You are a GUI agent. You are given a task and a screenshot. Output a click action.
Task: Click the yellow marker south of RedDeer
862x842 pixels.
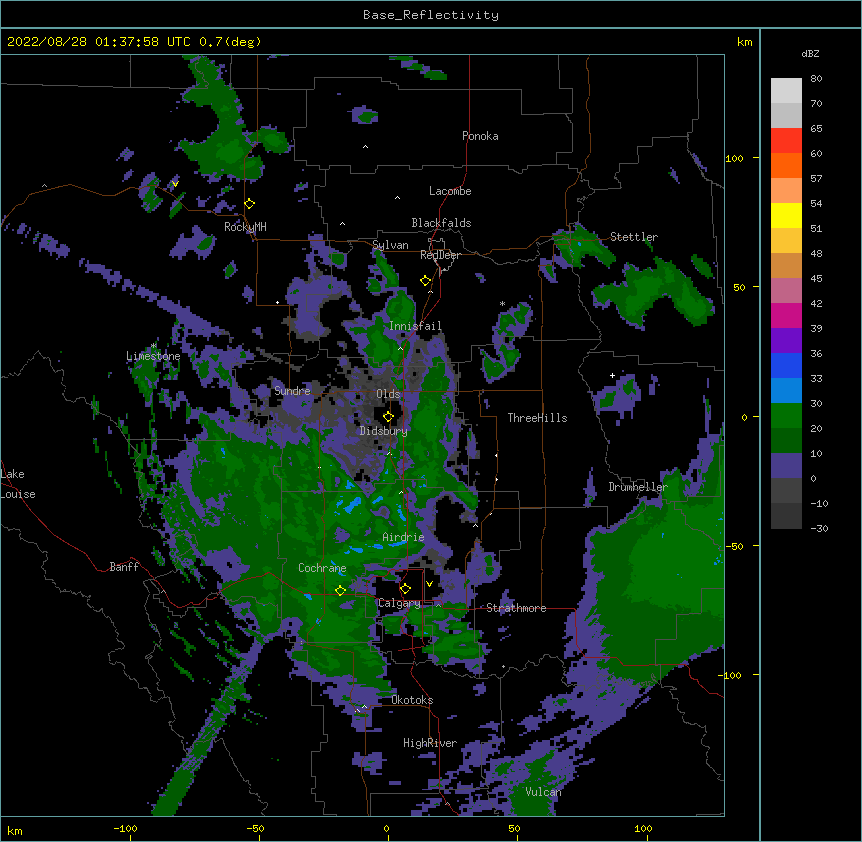425,280
